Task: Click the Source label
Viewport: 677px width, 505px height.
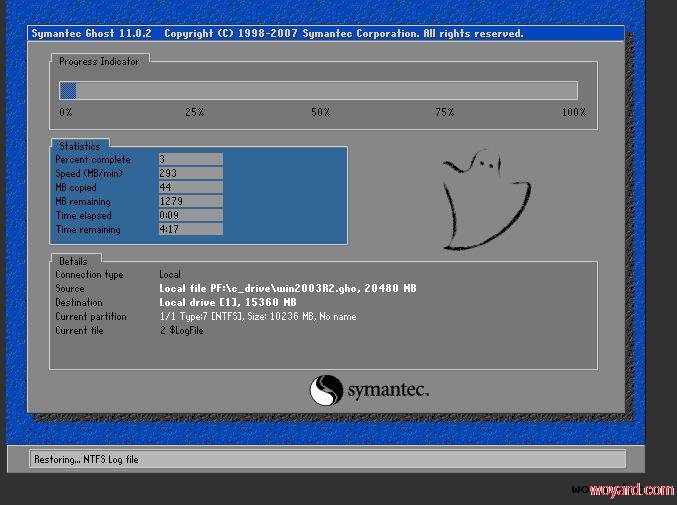Action: point(70,288)
